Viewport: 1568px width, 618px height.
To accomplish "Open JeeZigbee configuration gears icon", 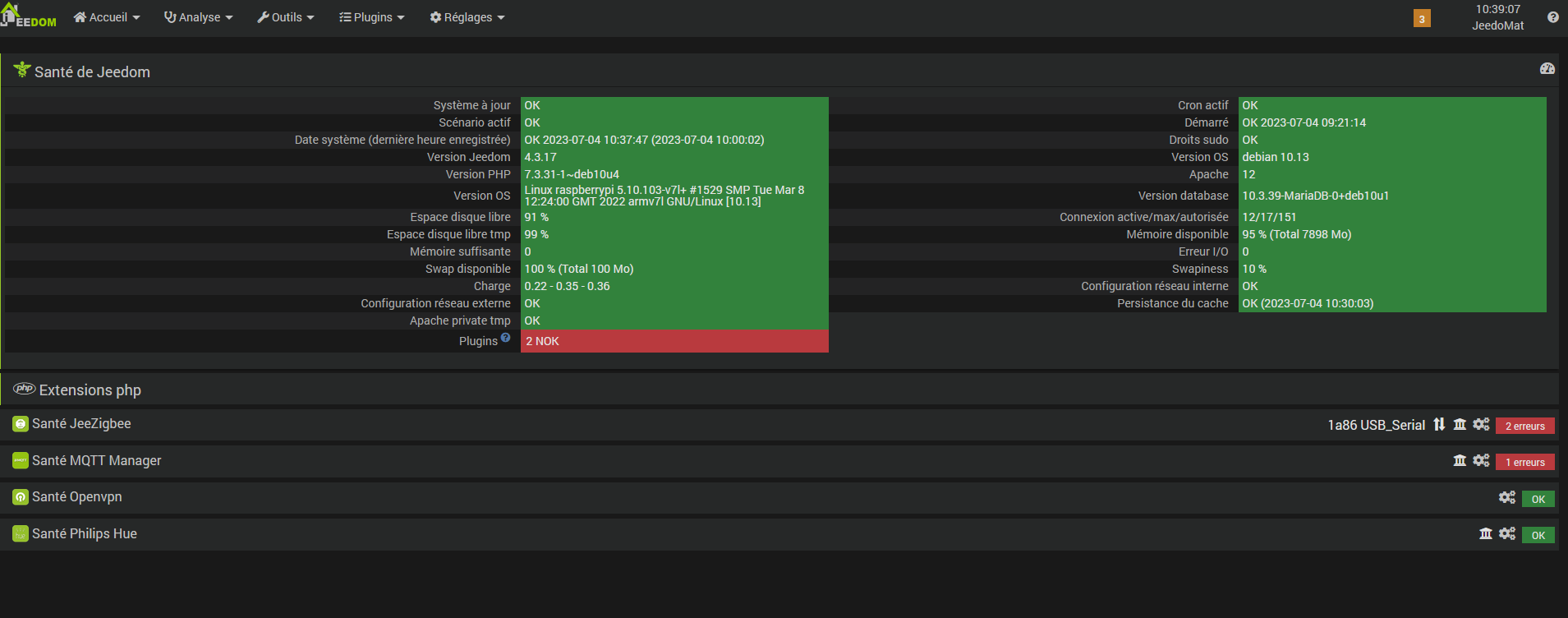I will point(1481,424).
